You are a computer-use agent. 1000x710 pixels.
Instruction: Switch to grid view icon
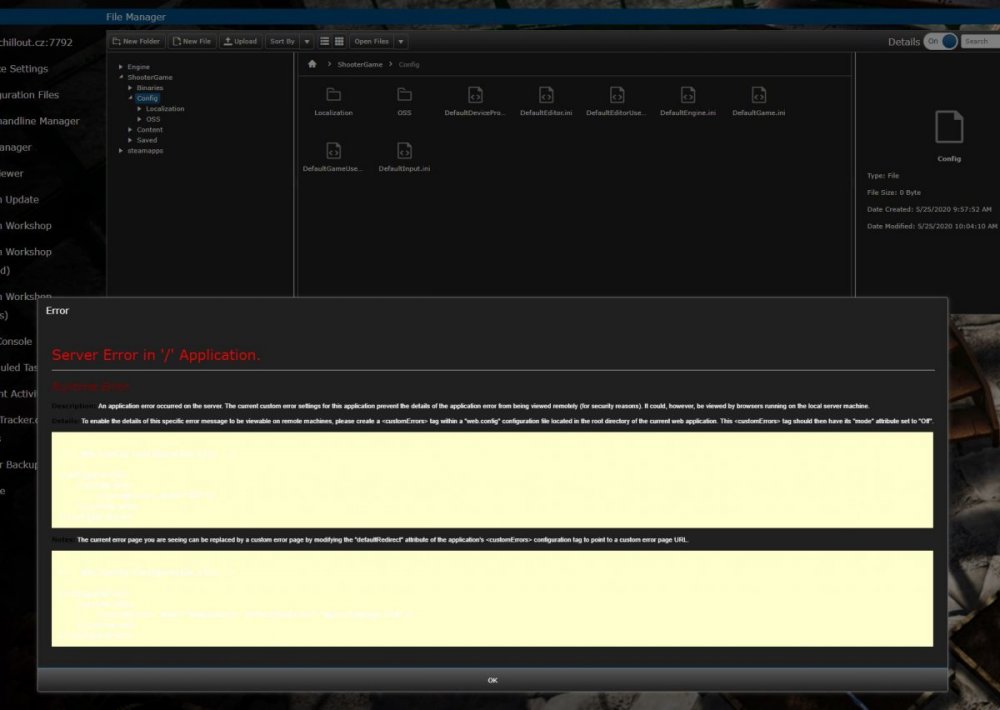click(339, 42)
